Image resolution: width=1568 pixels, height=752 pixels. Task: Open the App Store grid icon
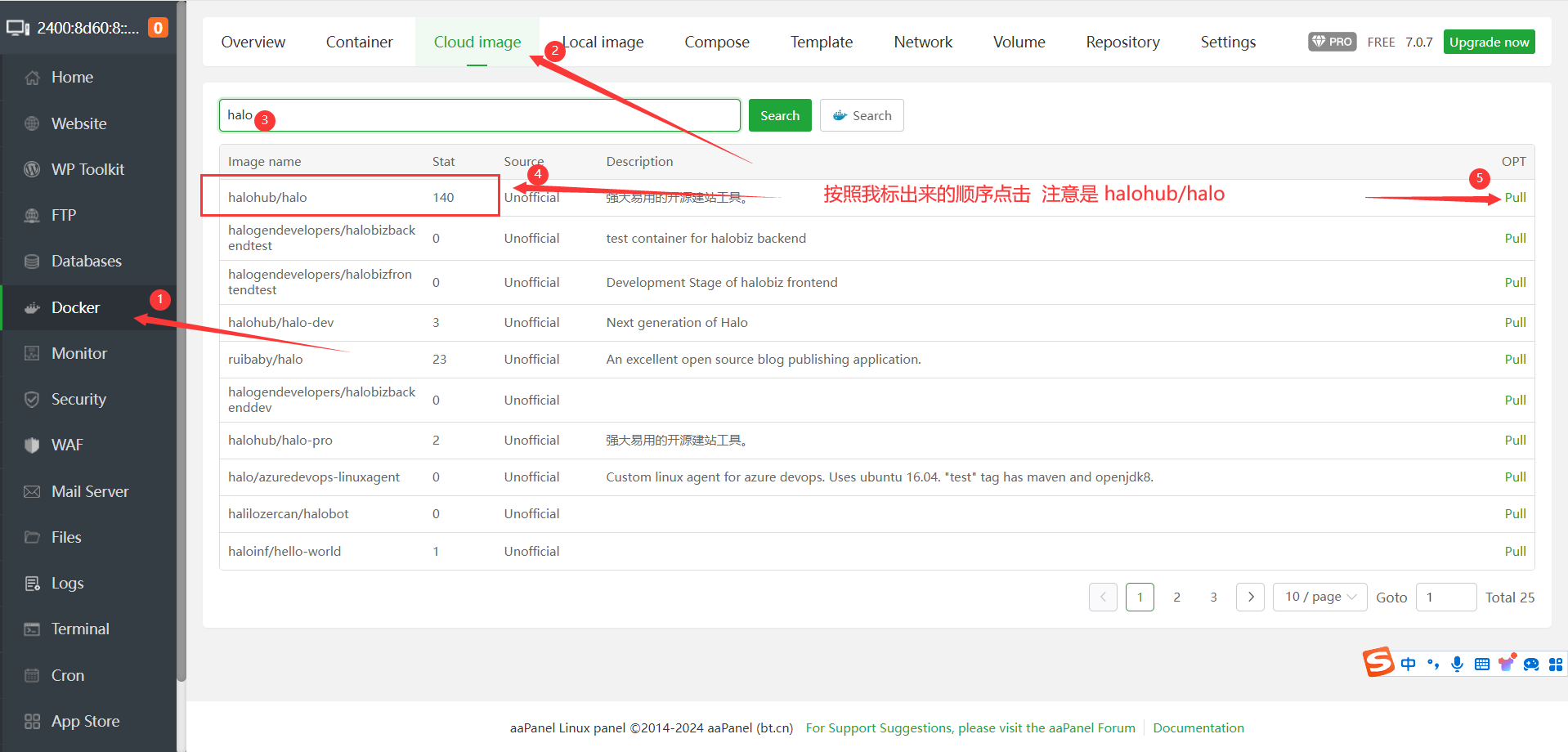32,721
